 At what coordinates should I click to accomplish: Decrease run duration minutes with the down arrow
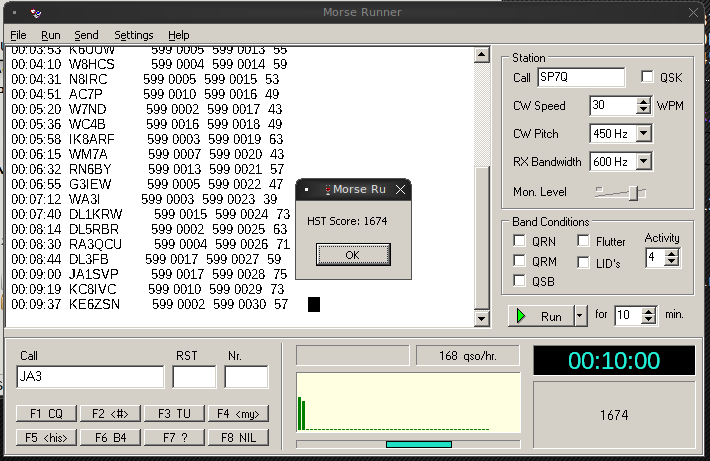(x=648, y=319)
